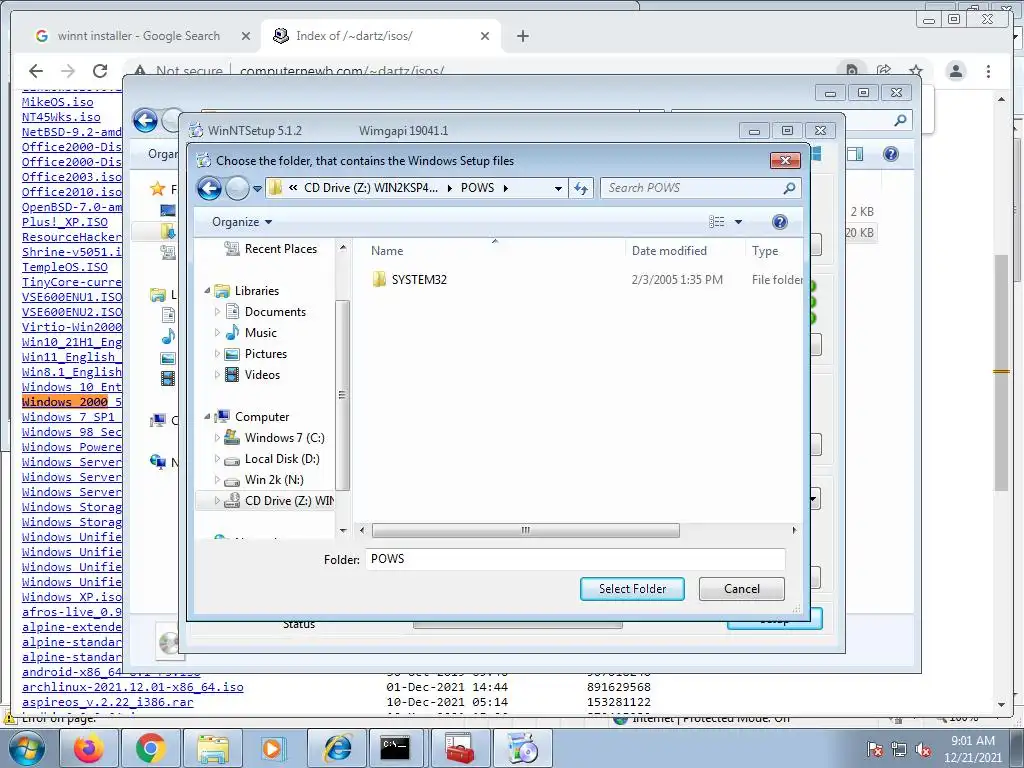Expand the Windows 7 (C:) drive node

coord(217,438)
